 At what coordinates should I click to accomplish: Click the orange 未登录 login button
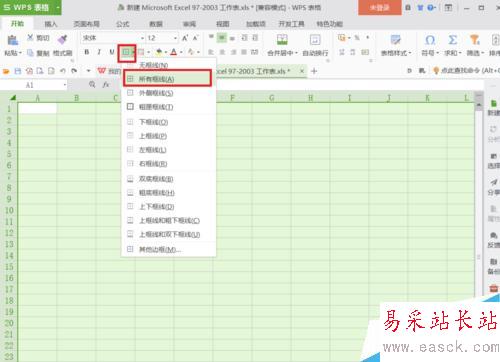(380, 7)
